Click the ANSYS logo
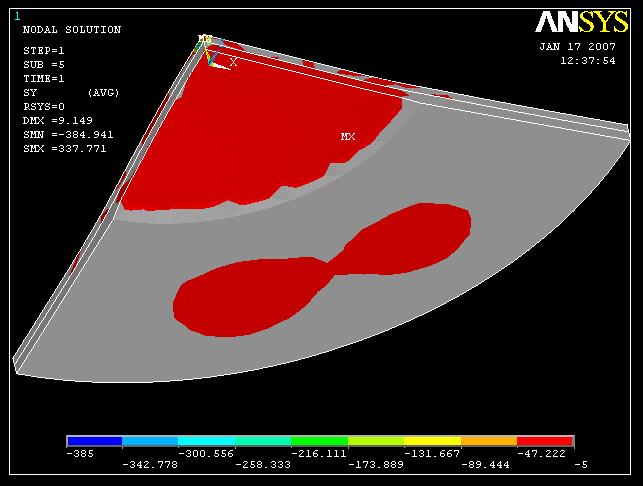Image resolution: width=643 pixels, height=486 pixels. tap(581, 22)
